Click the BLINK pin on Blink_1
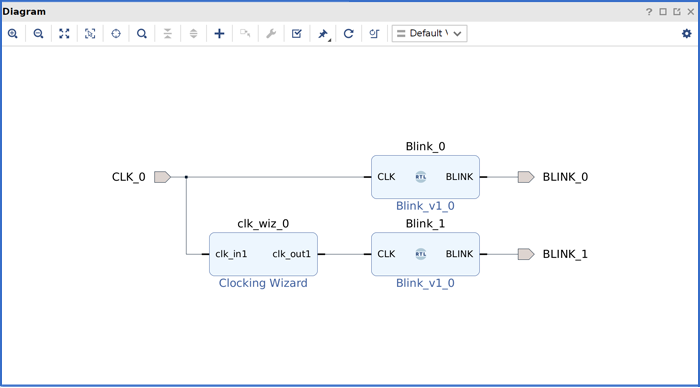 click(459, 254)
